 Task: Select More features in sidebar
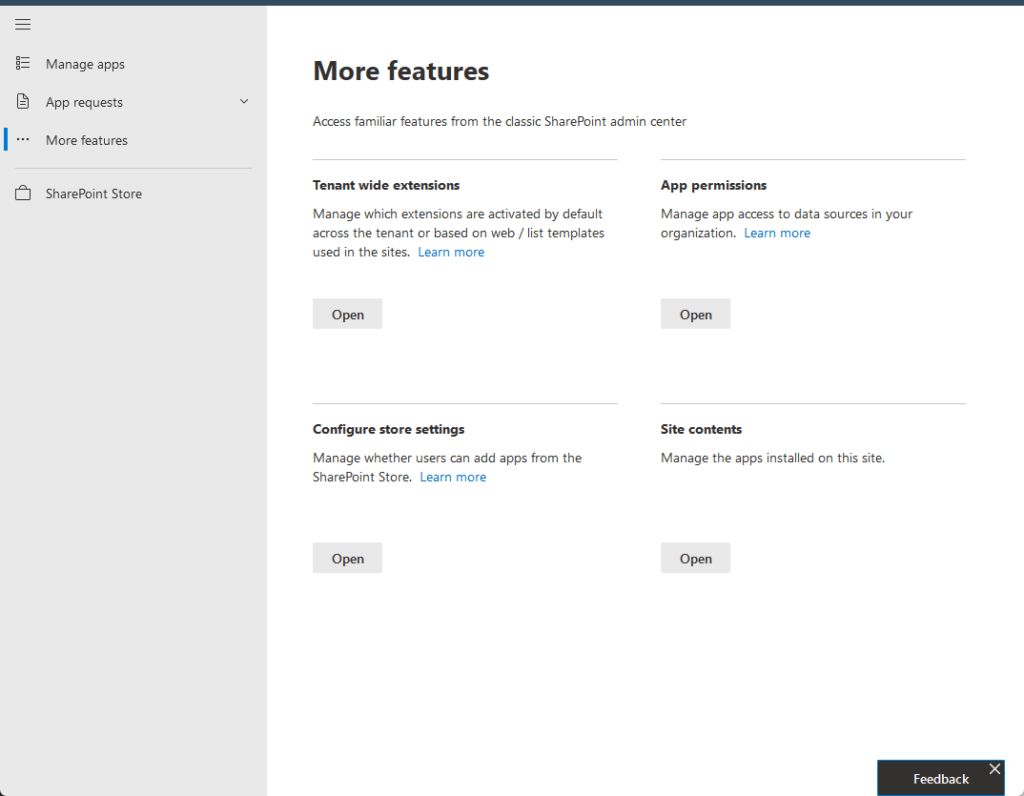[86, 140]
